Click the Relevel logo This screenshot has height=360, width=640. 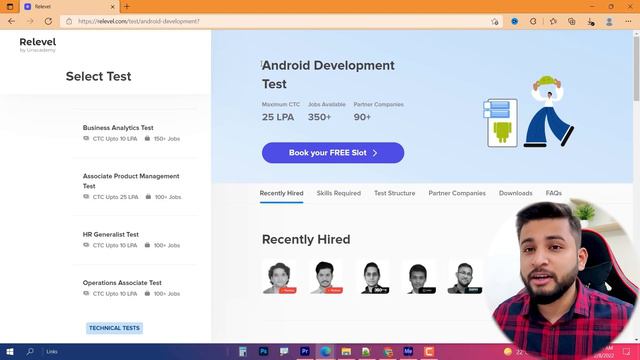coord(38,44)
